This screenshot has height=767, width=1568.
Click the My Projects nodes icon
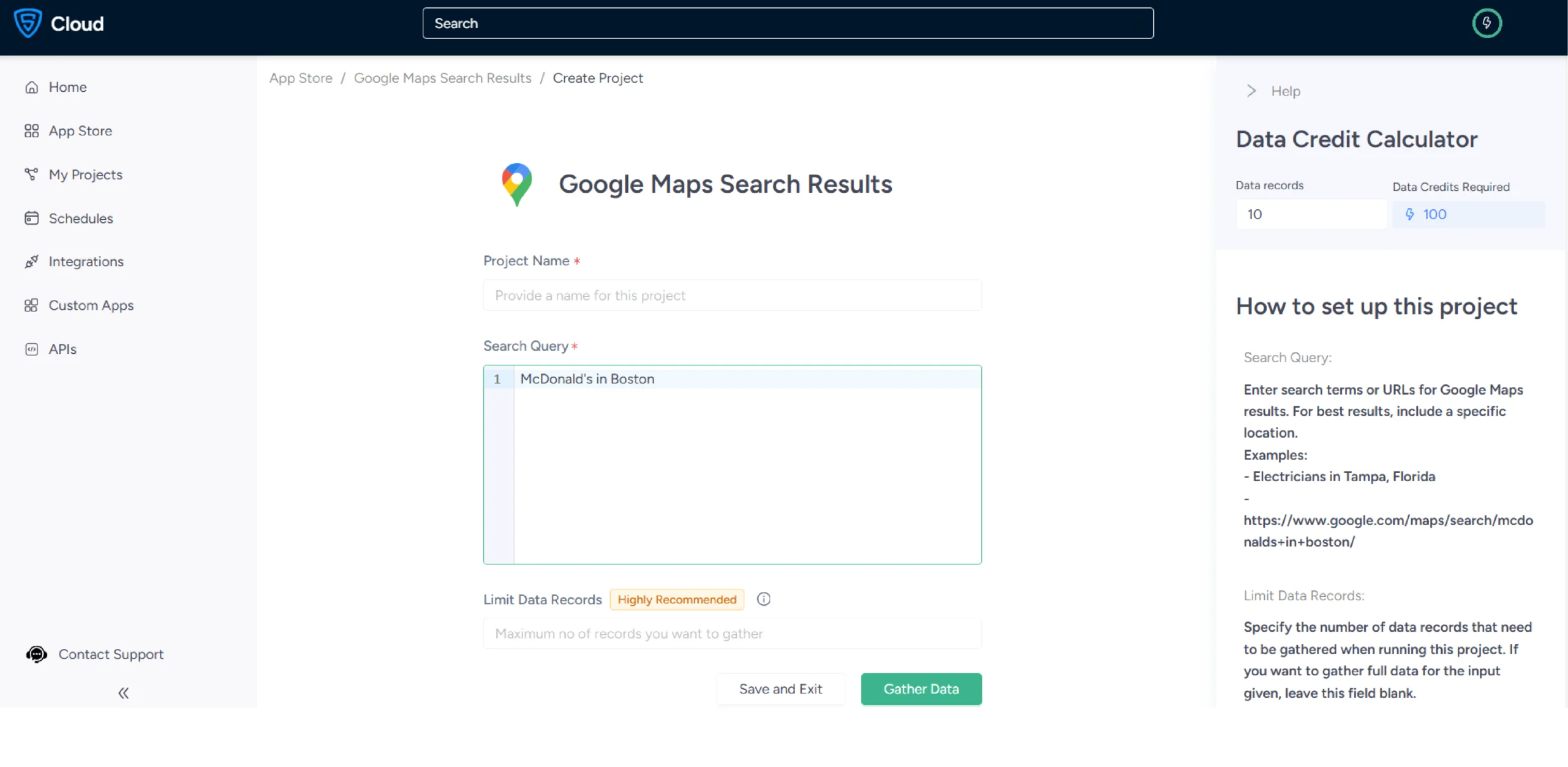click(x=32, y=174)
